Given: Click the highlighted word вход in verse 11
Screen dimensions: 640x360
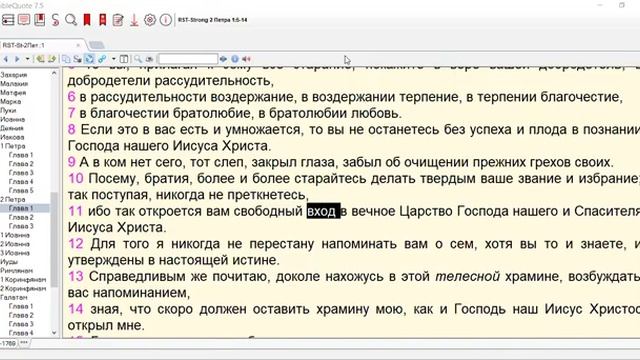Looking at the screenshot, I should pyautogui.click(x=323, y=211).
